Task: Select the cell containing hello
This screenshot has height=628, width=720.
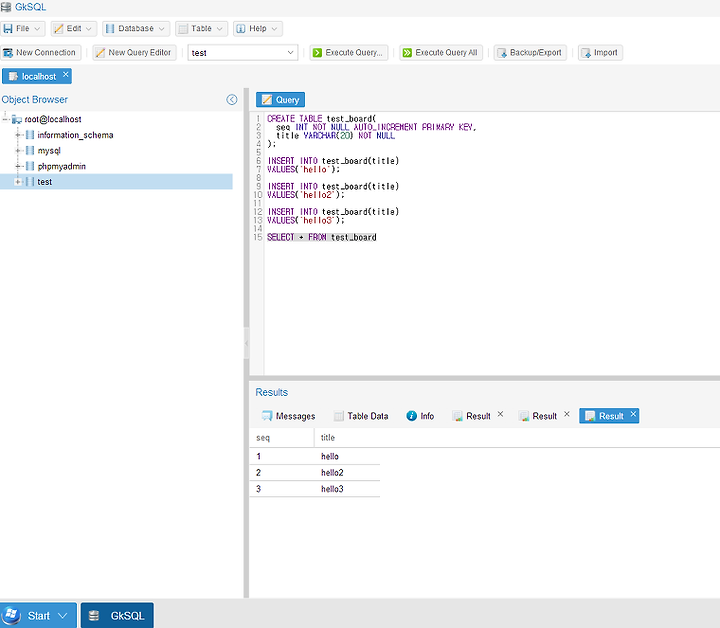Action: click(x=347, y=456)
